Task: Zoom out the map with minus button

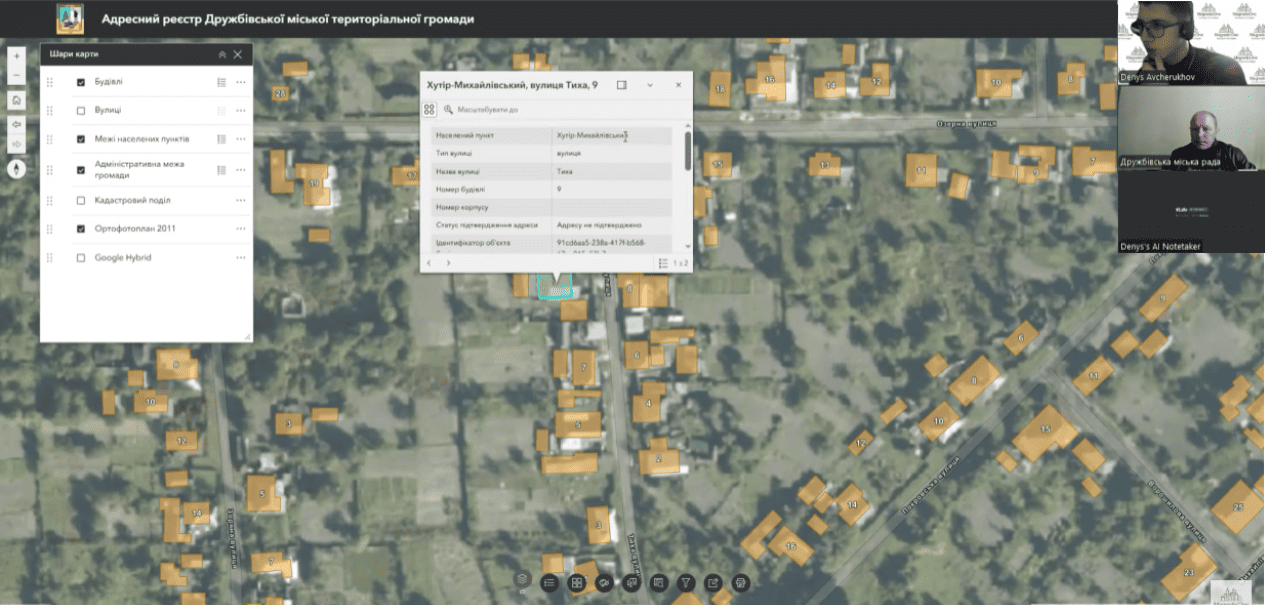Action: (x=16, y=75)
